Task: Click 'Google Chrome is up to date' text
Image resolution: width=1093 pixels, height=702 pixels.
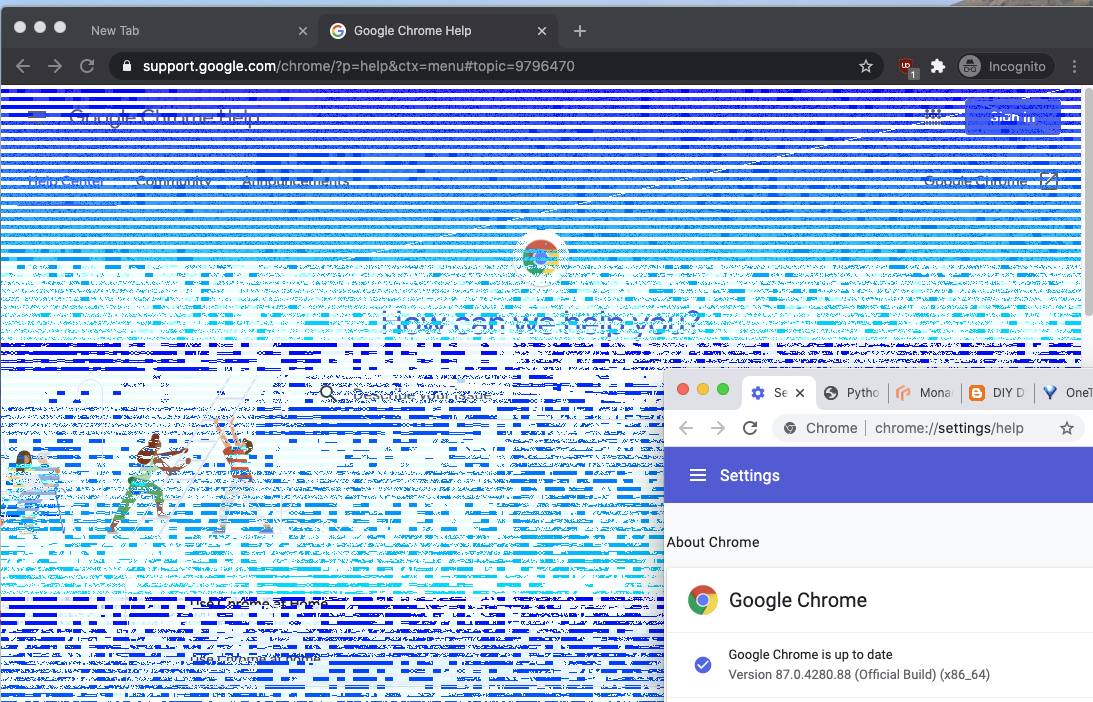Action: tap(811, 655)
